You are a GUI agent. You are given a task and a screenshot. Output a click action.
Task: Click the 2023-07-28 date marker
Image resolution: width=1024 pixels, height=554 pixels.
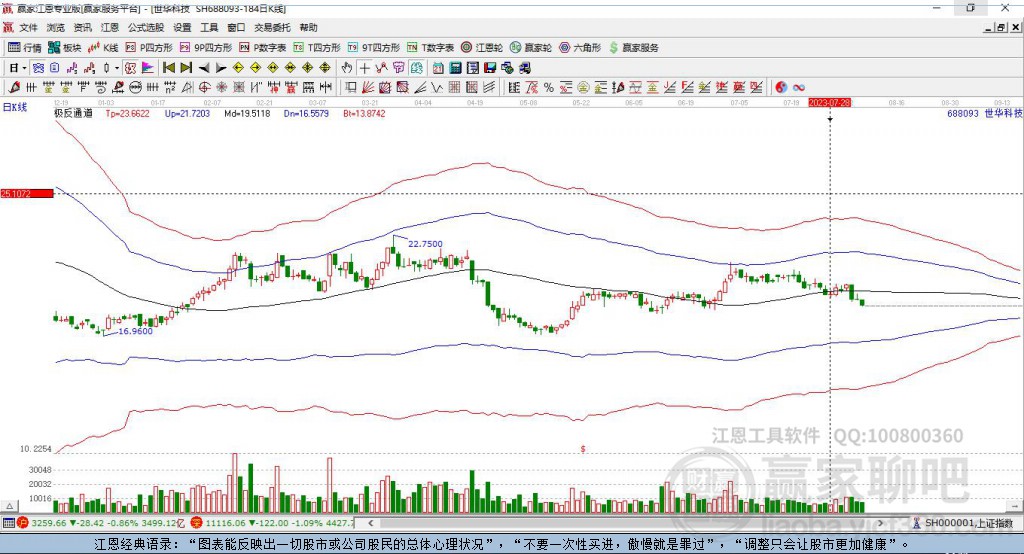click(829, 103)
